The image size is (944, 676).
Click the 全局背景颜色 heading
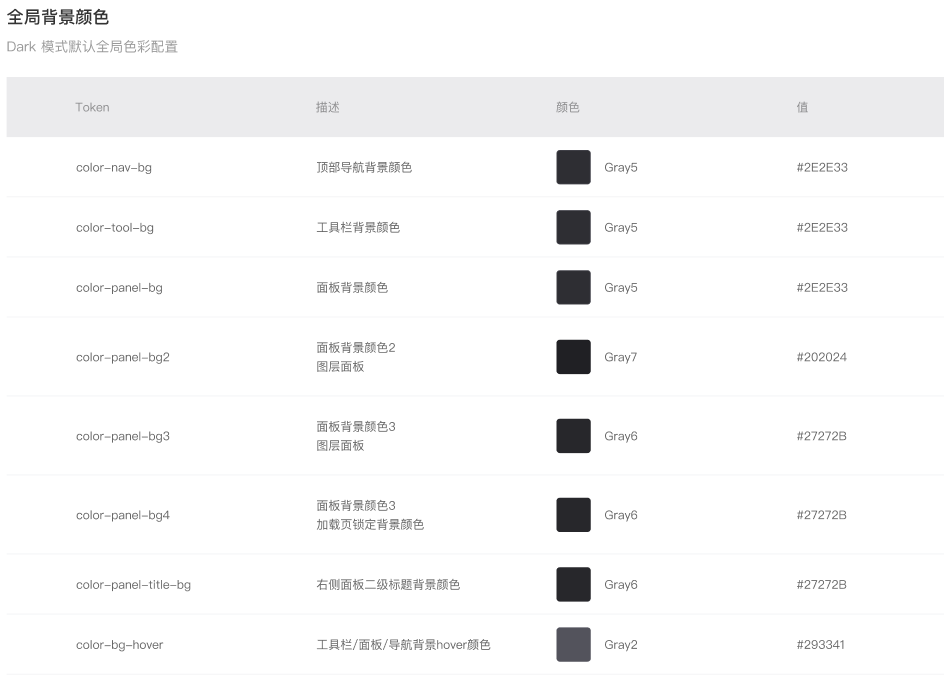click(58, 17)
